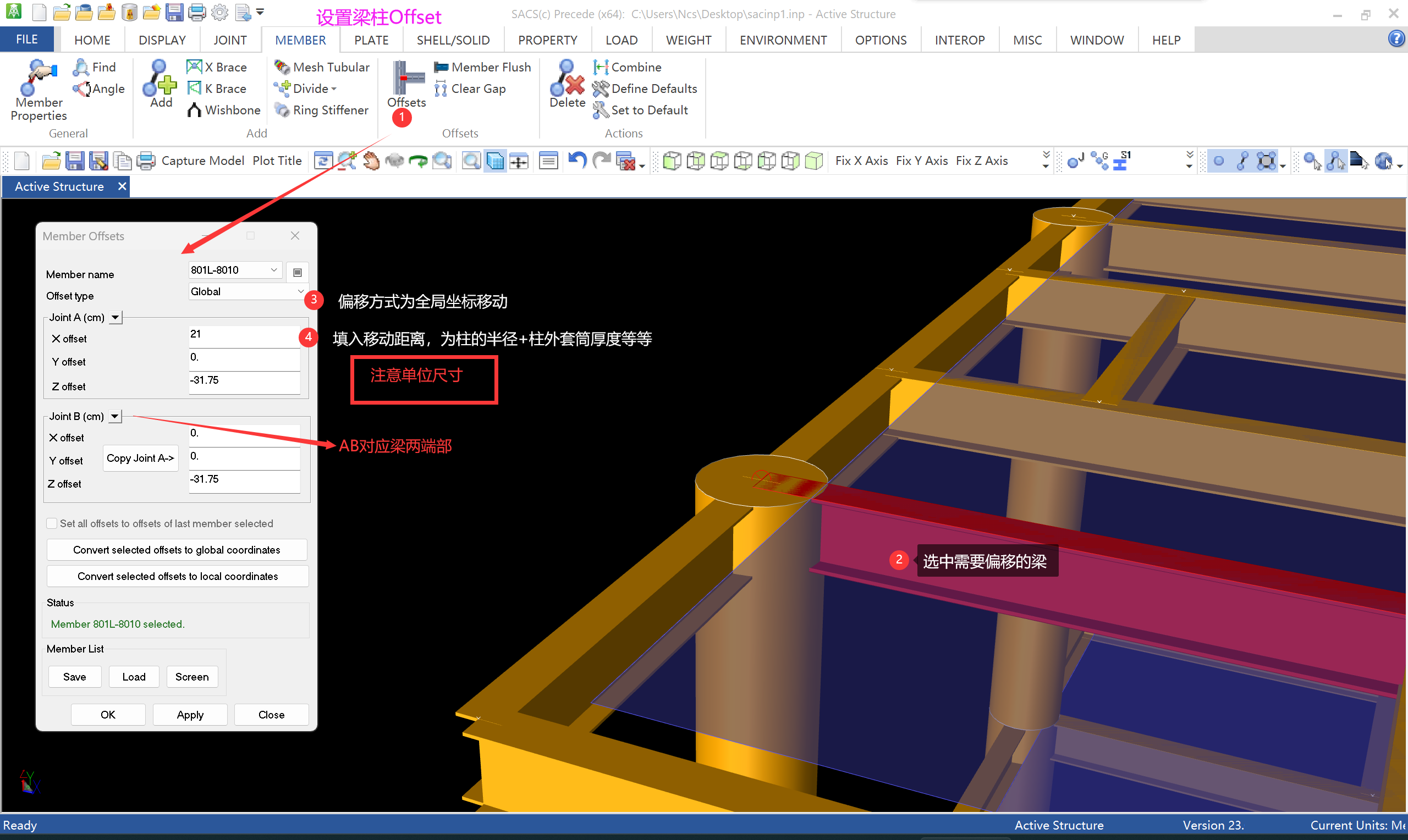Switch to the PLATE ribbon tab
This screenshot has width=1408, height=840.
tap(371, 40)
